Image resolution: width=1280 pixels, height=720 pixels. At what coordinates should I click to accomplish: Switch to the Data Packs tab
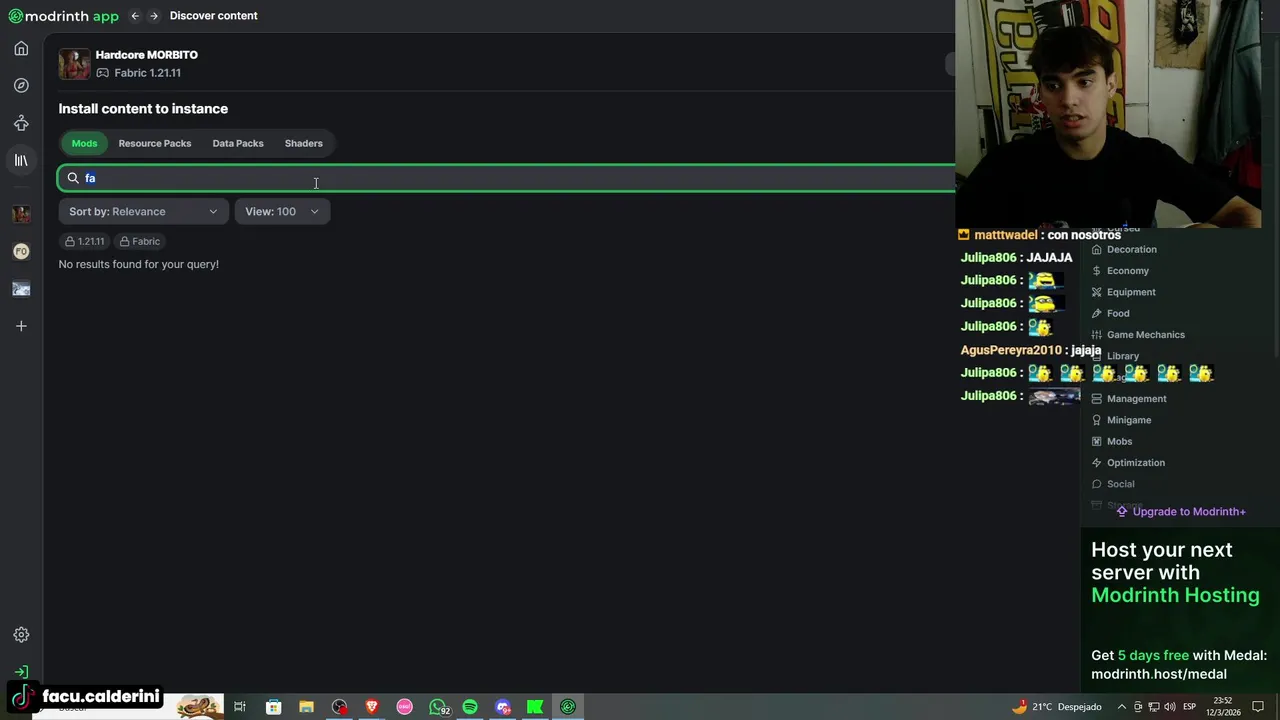click(238, 143)
